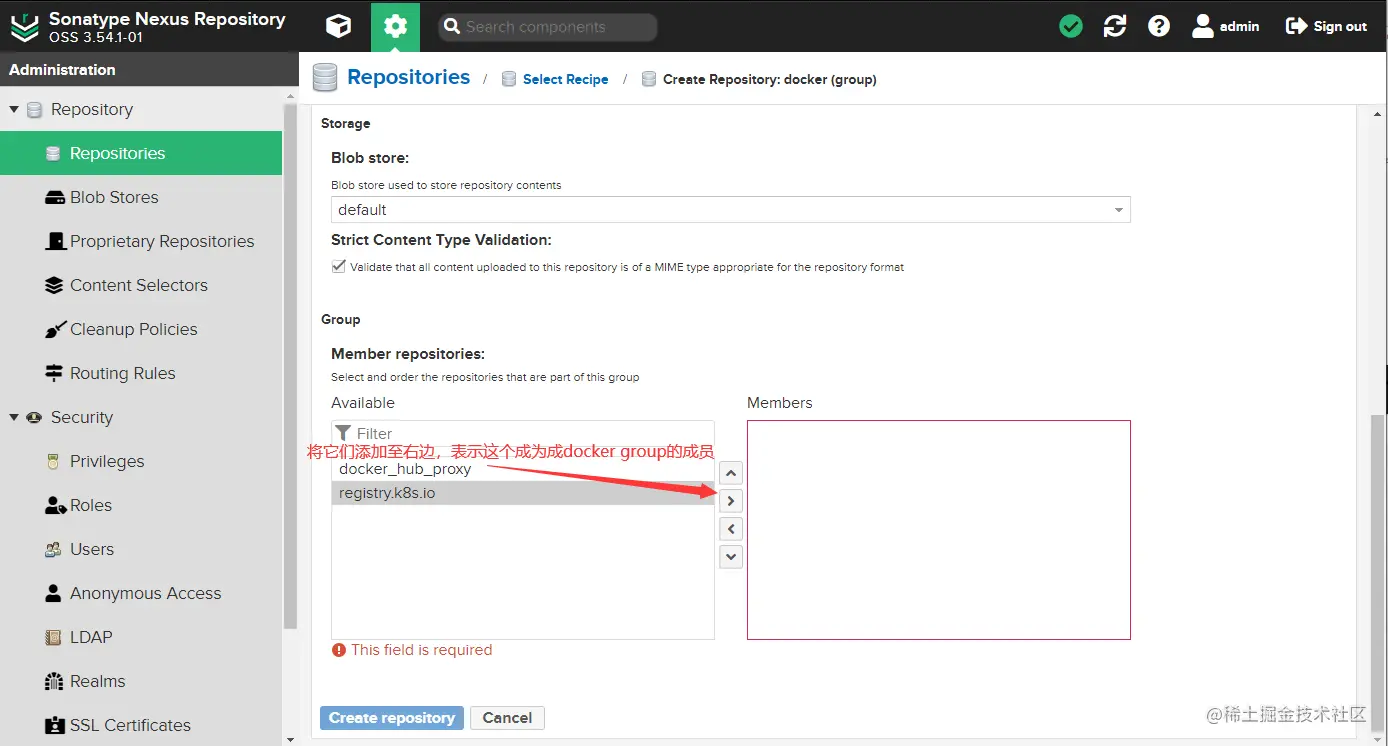The image size is (1388, 746).
Task: Click the green system status check icon
Action: 1071,27
